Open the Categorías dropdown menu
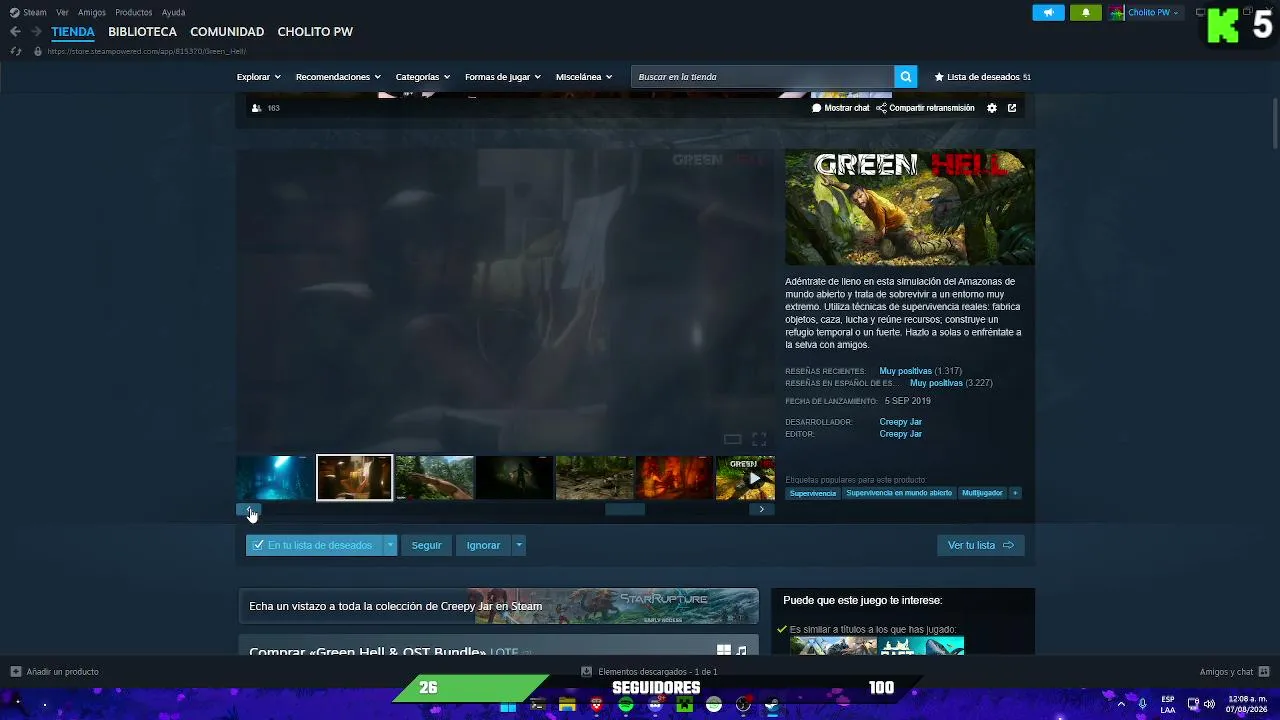Image resolution: width=1280 pixels, height=720 pixels. (x=422, y=77)
